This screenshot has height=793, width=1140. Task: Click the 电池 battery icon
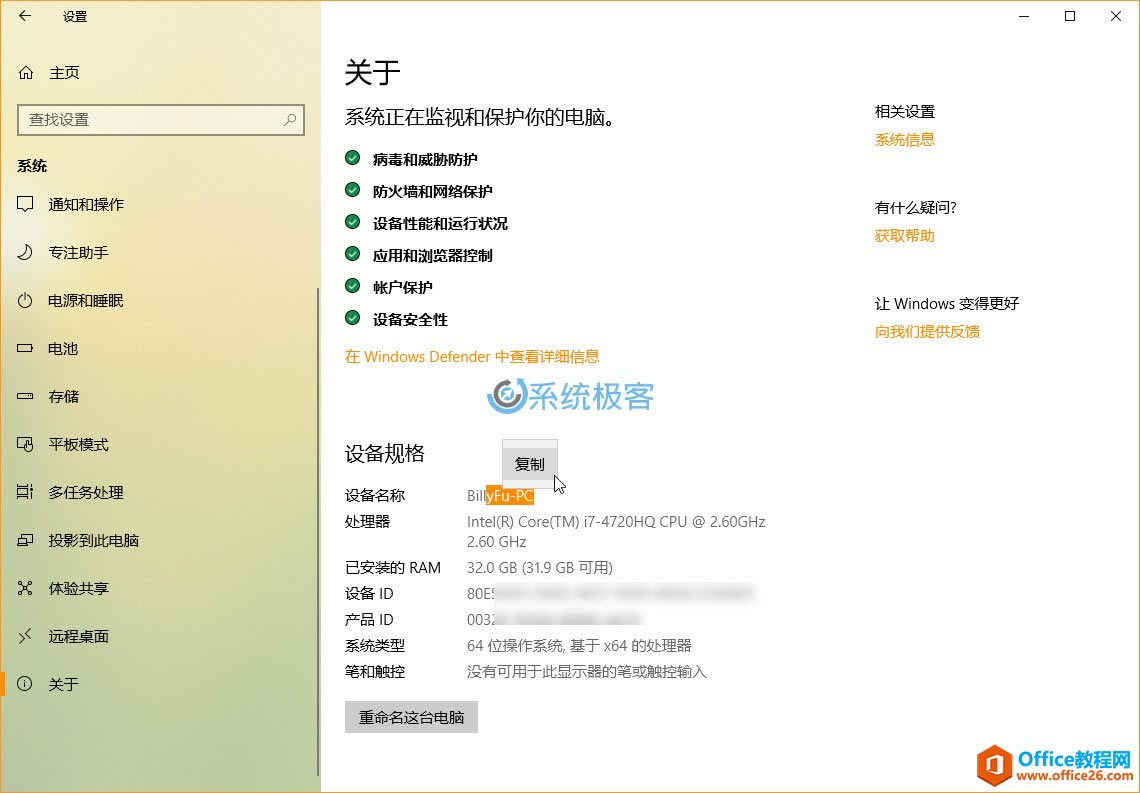click(25, 348)
